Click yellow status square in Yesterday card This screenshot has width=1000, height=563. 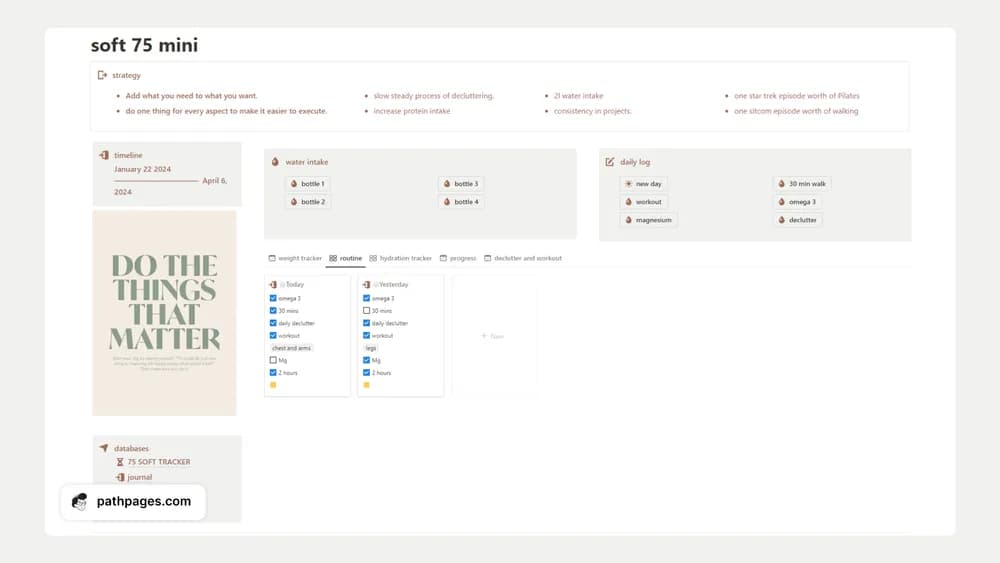click(x=367, y=385)
